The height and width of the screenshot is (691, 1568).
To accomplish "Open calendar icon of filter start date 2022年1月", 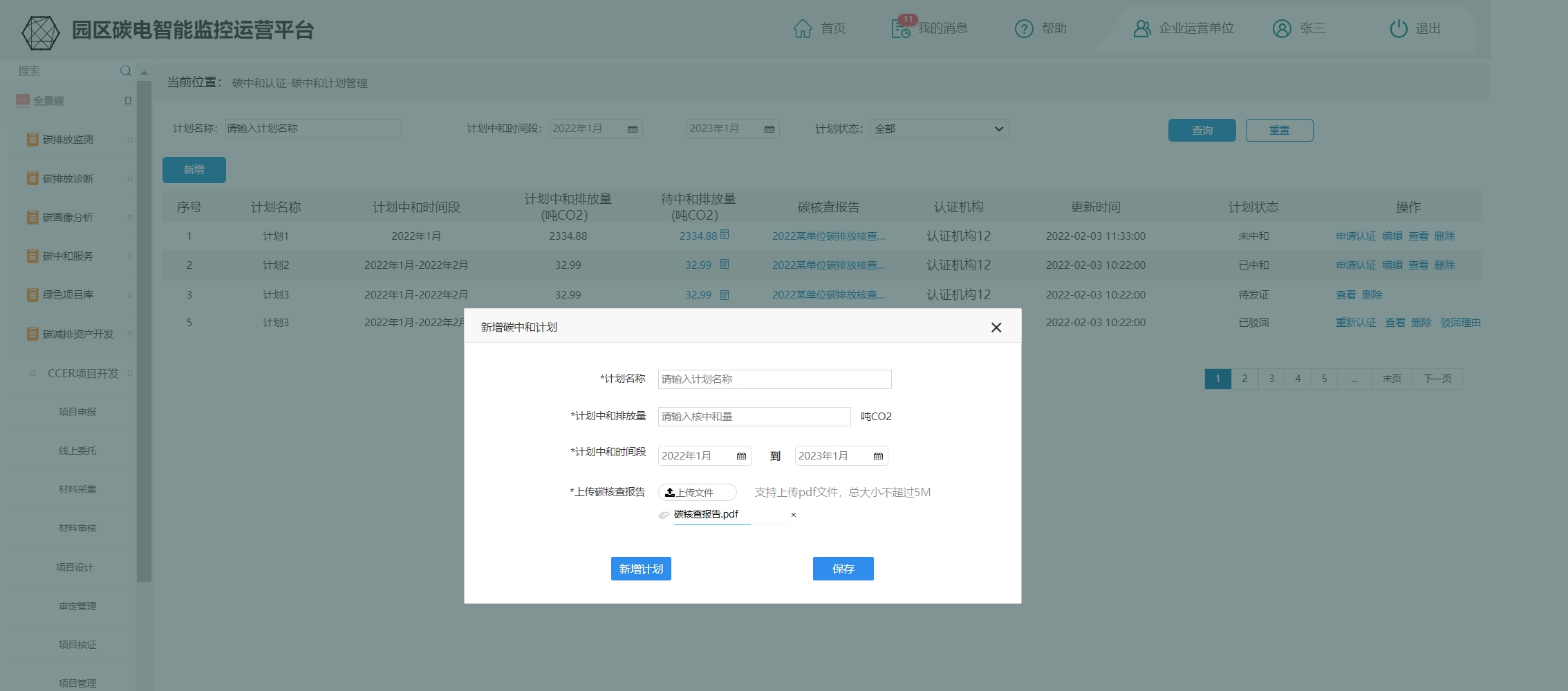I will [x=633, y=129].
